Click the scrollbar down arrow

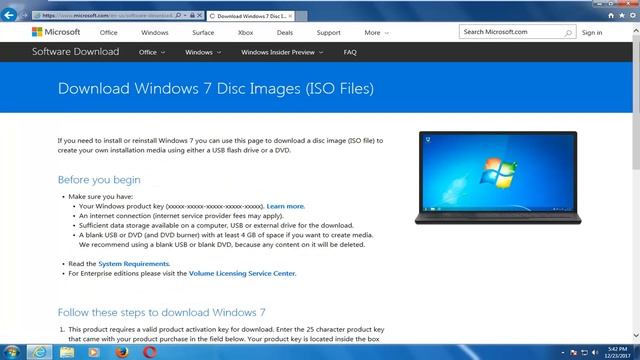click(x=636, y=336)
